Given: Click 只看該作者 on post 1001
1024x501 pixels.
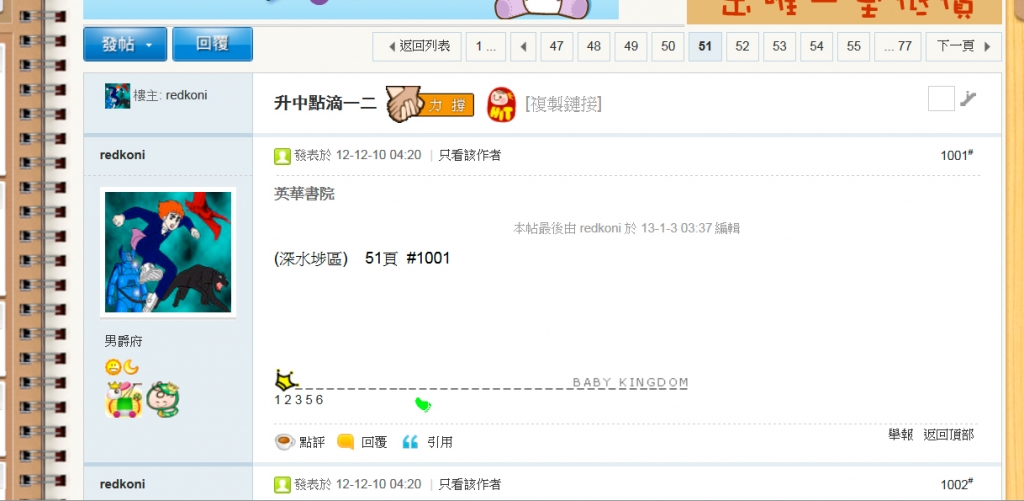Looking at the screenshot, I should tap(470, 155).
